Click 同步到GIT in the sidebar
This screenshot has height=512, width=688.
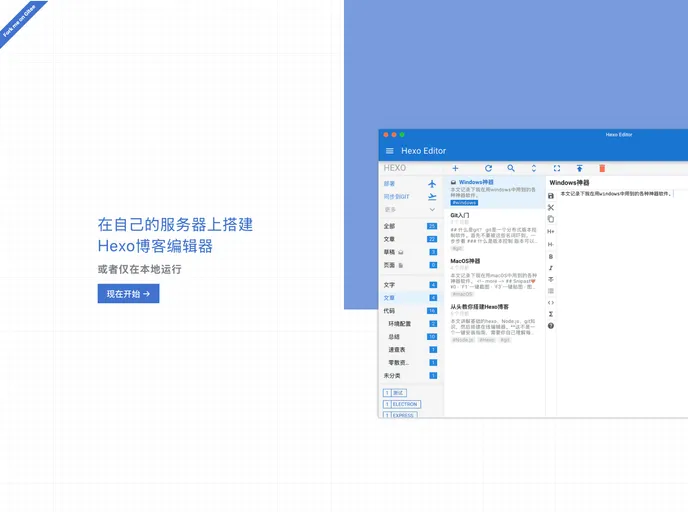(x=397, y=197)
